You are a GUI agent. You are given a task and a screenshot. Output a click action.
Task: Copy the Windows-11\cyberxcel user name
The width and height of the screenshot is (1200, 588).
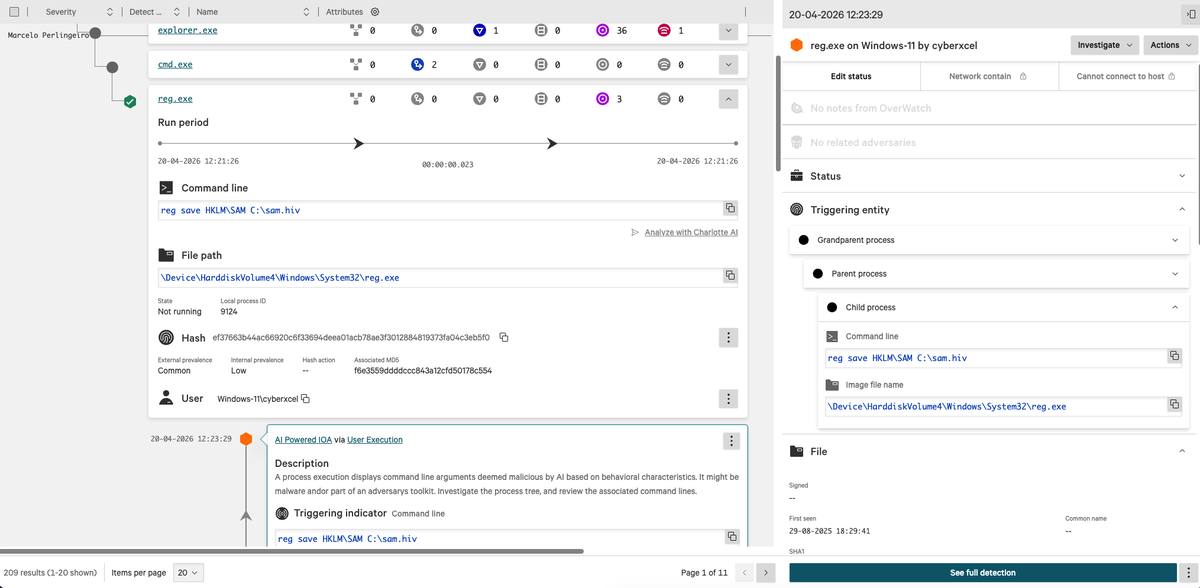pyautogui.click(x=305, y=399)
